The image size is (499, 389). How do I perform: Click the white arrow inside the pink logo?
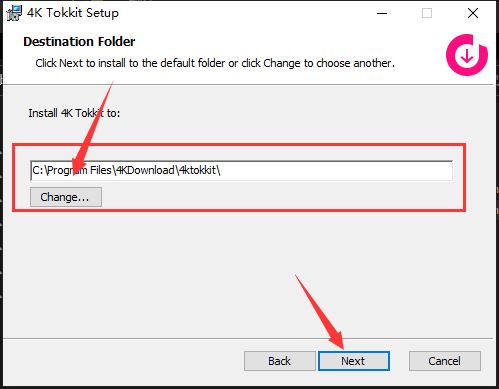click(x=467, y=55)
